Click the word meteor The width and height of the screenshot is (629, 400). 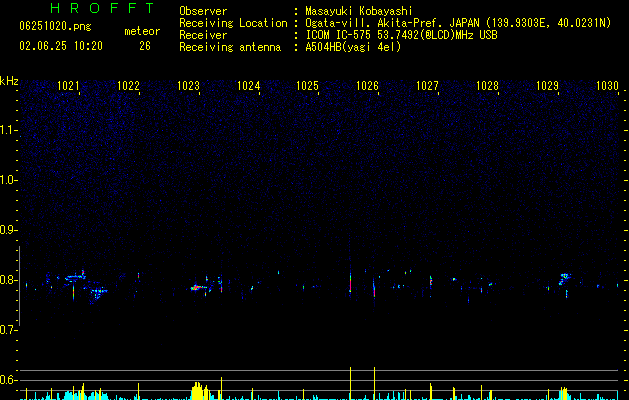(142, 31)
